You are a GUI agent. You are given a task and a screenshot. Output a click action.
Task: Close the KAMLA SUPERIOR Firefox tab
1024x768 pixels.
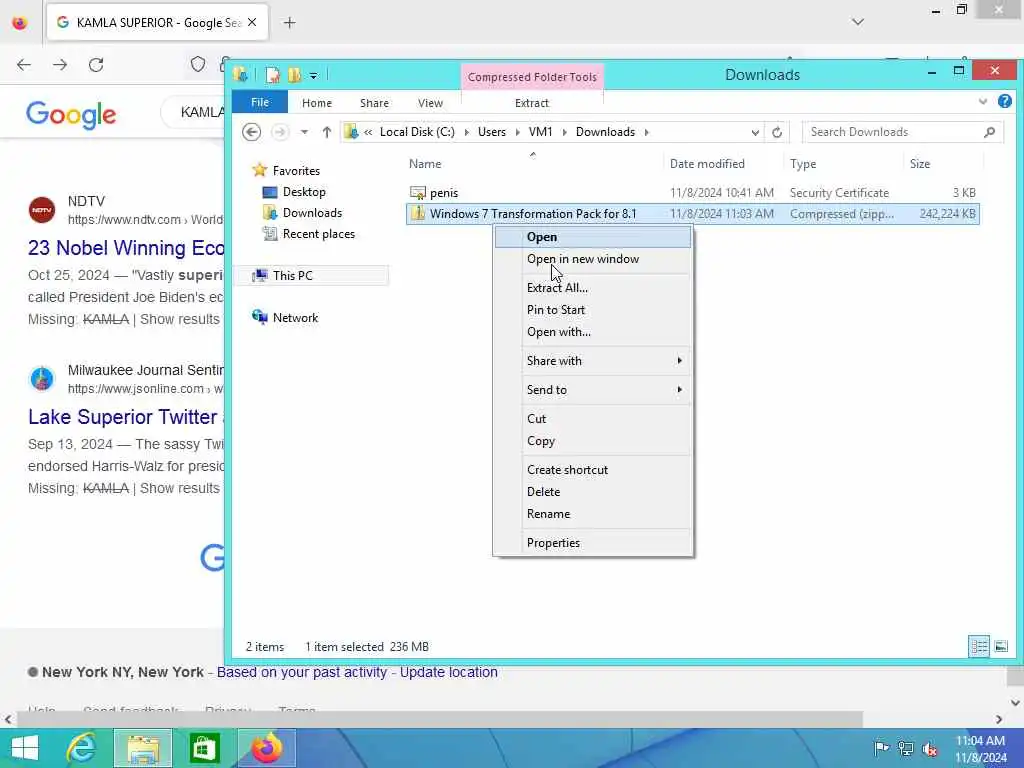tap(252, 23)
